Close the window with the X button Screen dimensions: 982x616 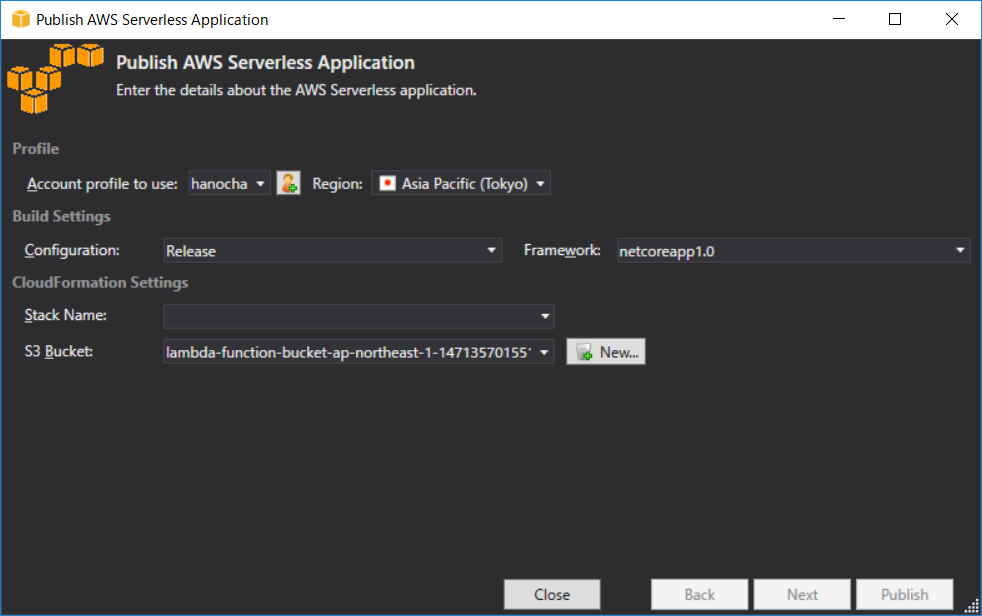point(952,19)
